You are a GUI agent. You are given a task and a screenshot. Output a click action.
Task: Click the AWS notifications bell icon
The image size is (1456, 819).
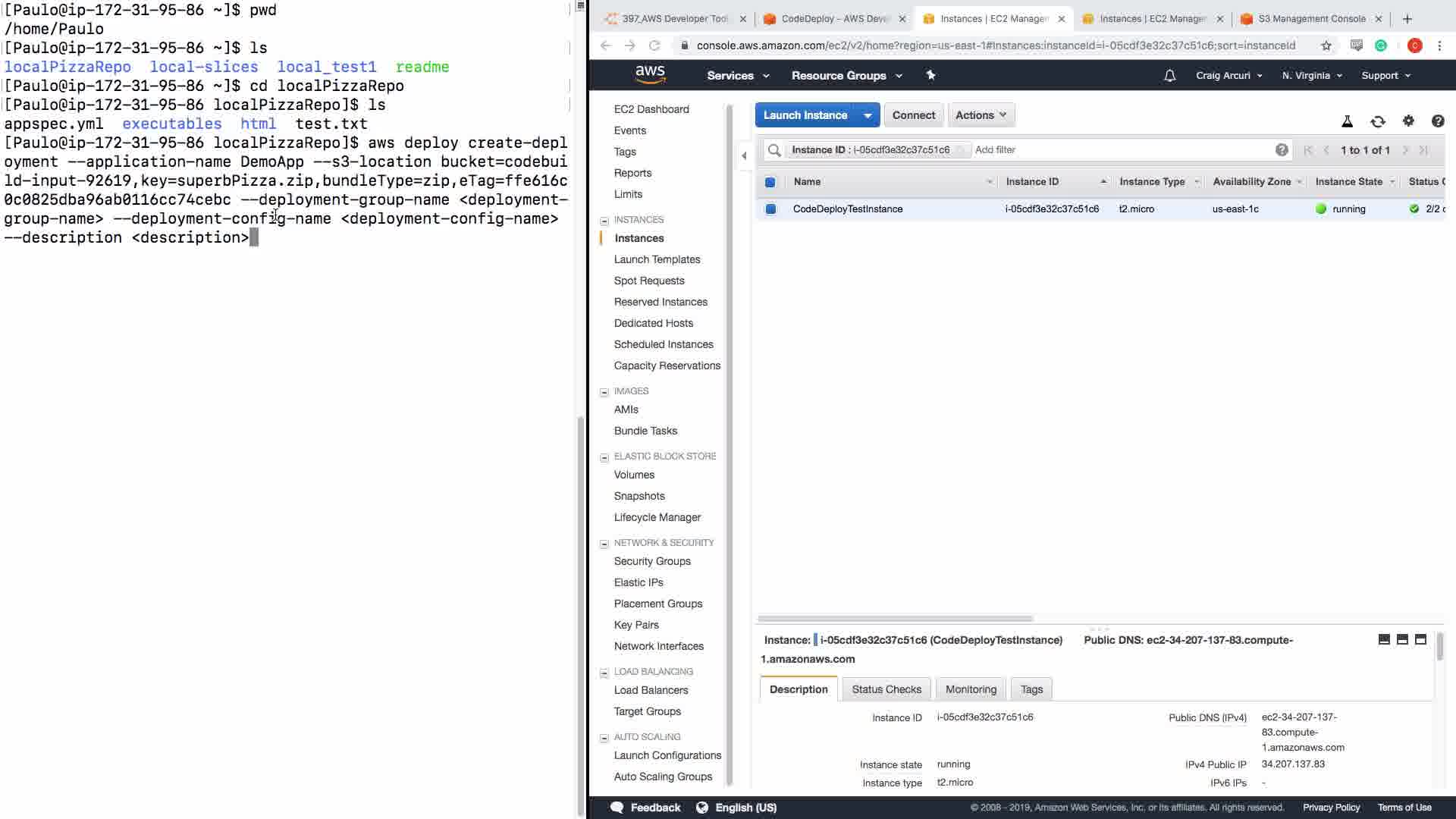(1169, 76)
